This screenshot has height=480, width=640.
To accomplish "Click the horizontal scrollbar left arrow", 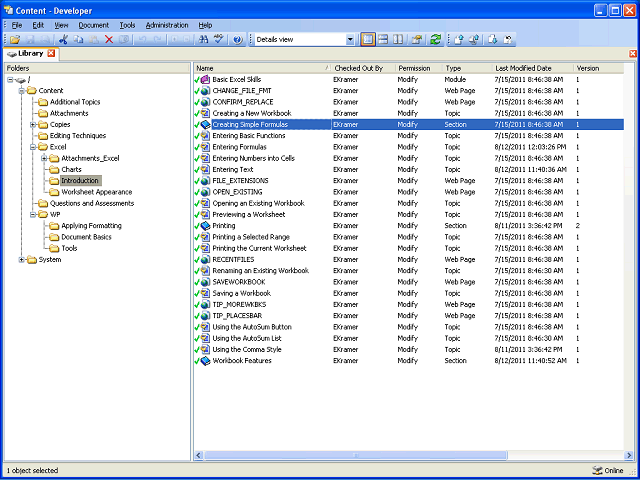I will 199,455.
